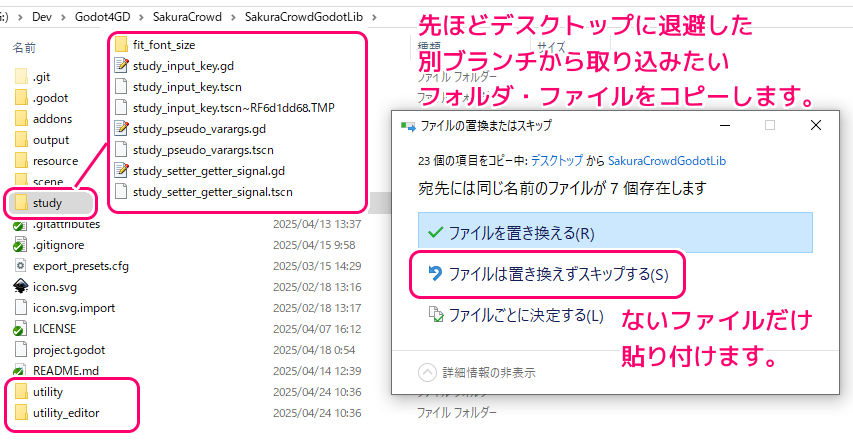Open the .git folder icon
This screenshot has height=442, width=853.
pos(21,77)
